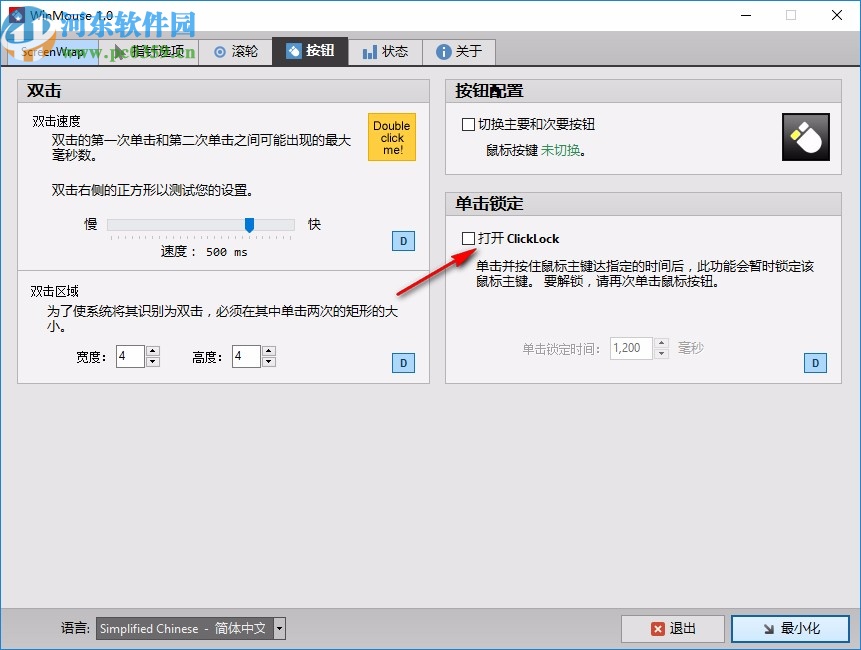Reset 双击区域 with its D default button
The height and width of the screenshot is (650, 861).
(x=404, y=363)
